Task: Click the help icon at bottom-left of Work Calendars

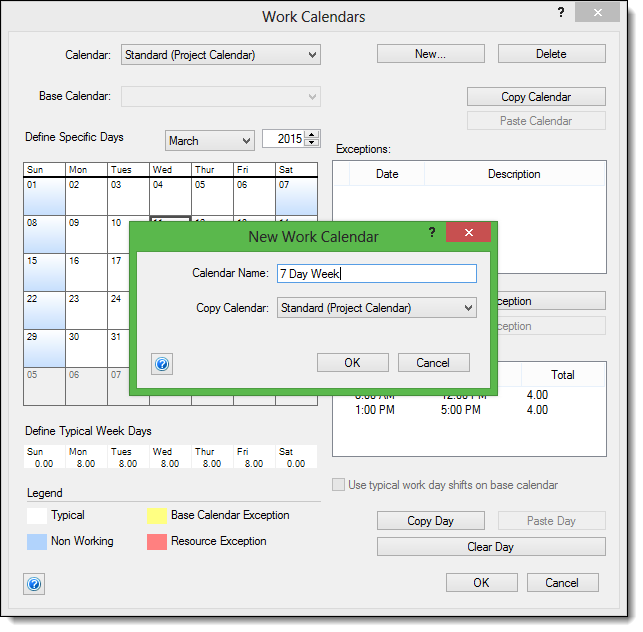Action: (x=35, y=584)
